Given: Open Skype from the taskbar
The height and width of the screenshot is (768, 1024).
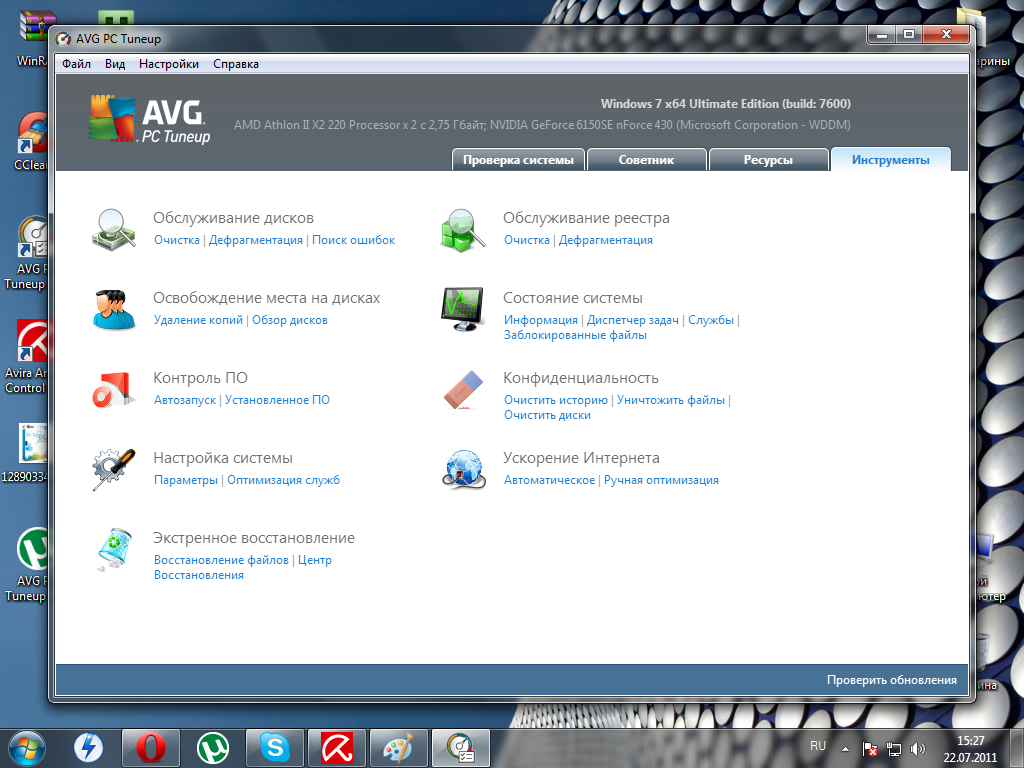Looking at the screenshot, I should (x=275, y=748).
